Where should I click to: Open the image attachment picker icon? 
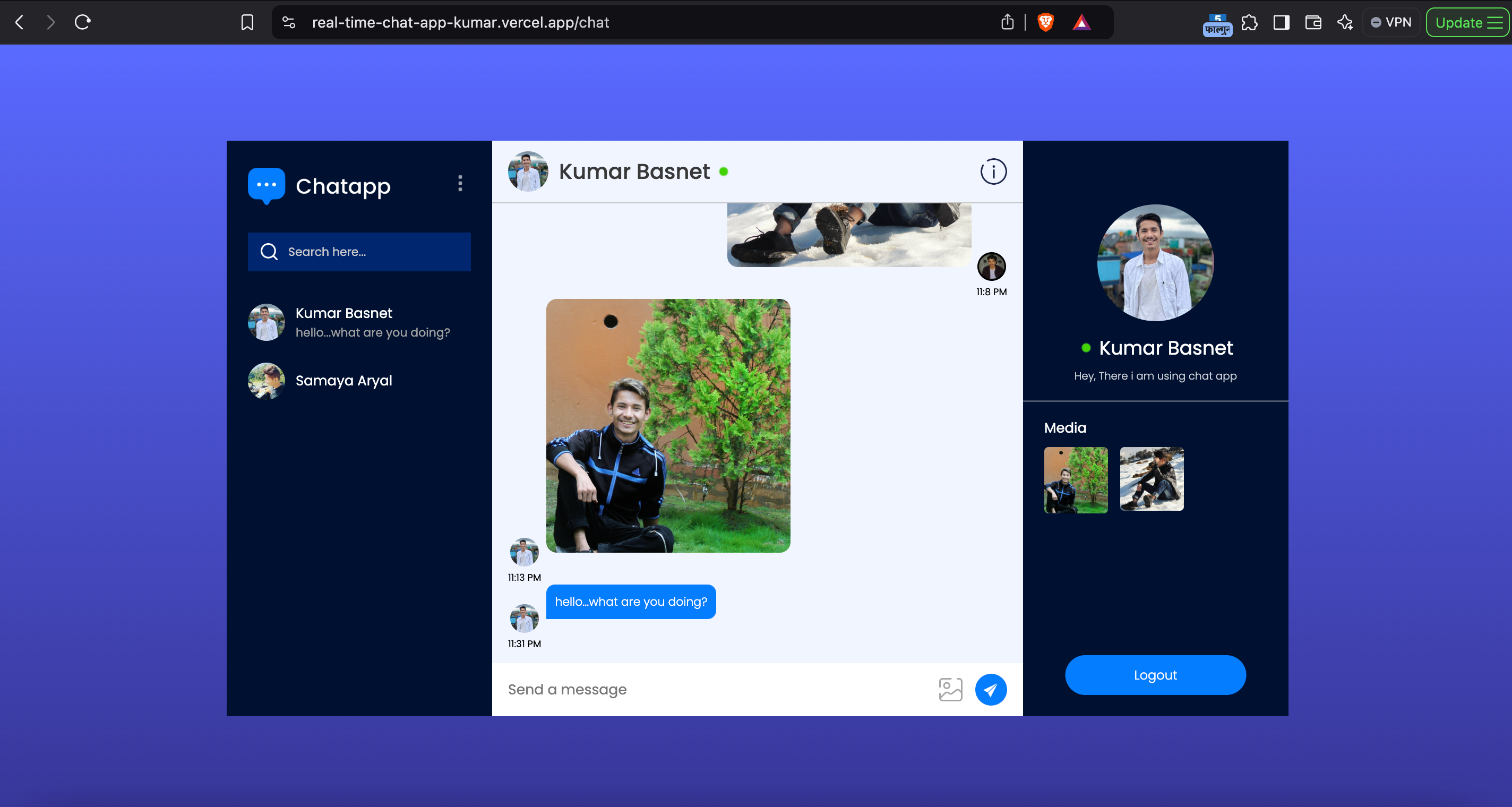(950, 690)
